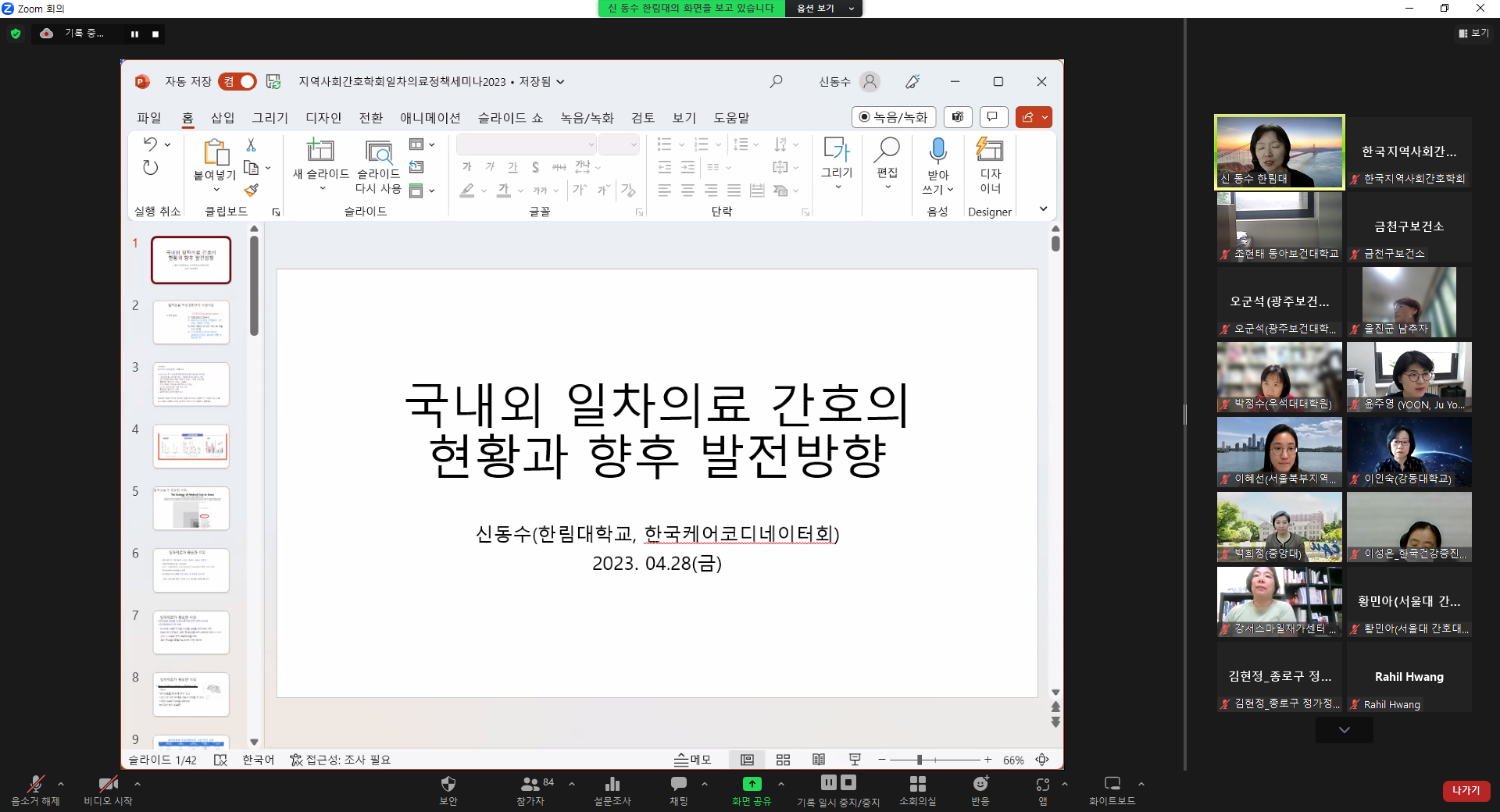
Task: Open the whiteboard (화이트보드) tool
Action: [x=1112, y=784]
